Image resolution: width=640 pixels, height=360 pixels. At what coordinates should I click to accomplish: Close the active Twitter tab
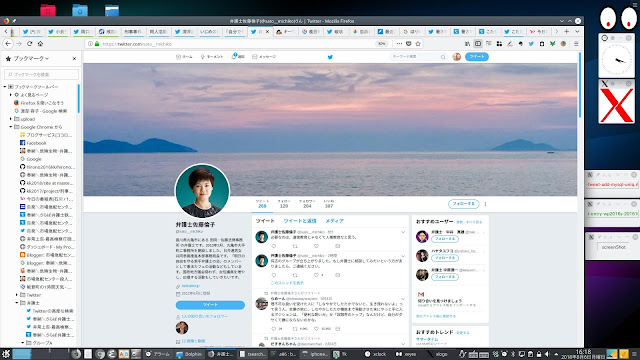(267, 31)
